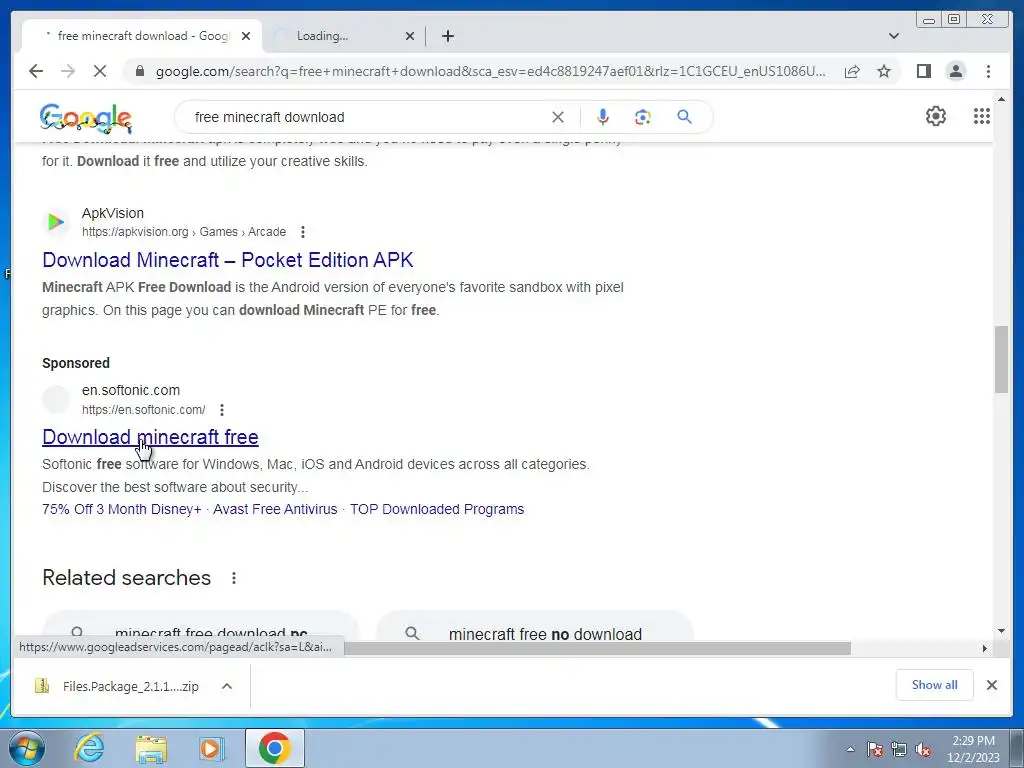Open the Avast Free Antivirus link
The width and height of the screenshot is (1024, 768).
click(x=275, y=509)
